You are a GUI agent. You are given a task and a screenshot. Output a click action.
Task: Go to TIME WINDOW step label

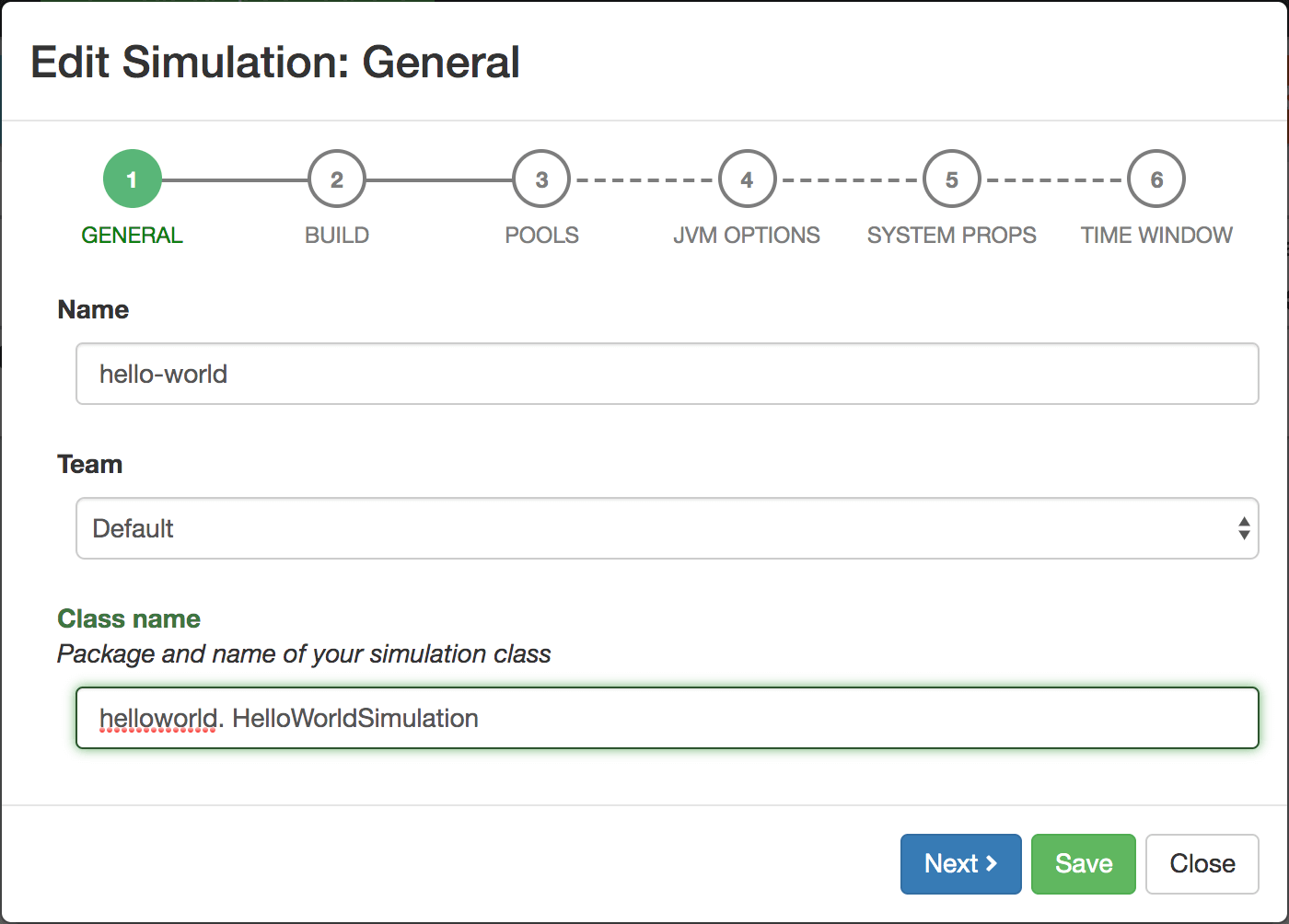(1156, 236)
